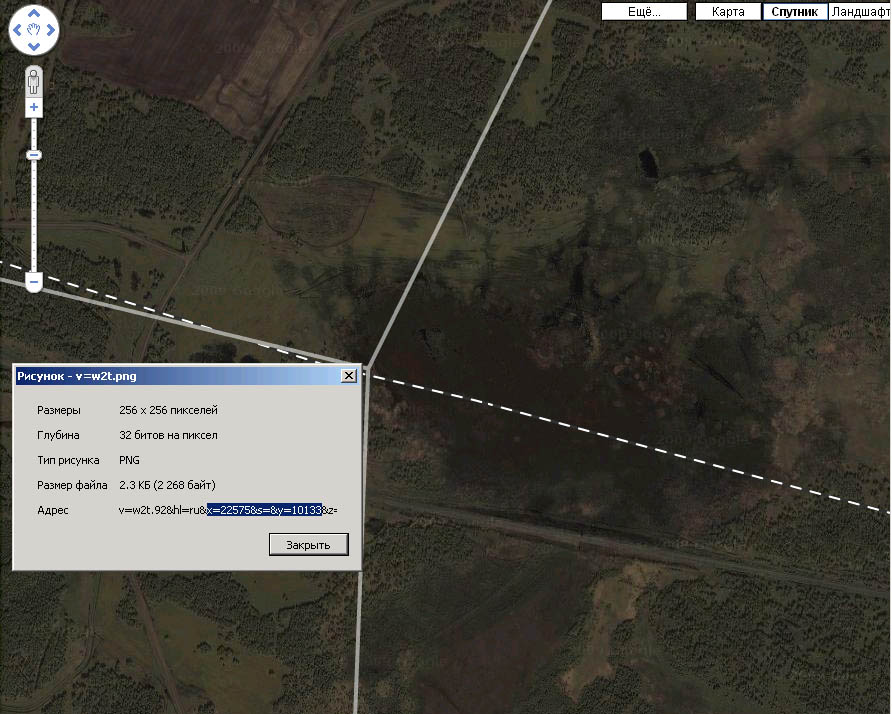The height and width of the screenshot is (714, 892).
Task: Click the zoom slider handle
Action: click(34, 155)
